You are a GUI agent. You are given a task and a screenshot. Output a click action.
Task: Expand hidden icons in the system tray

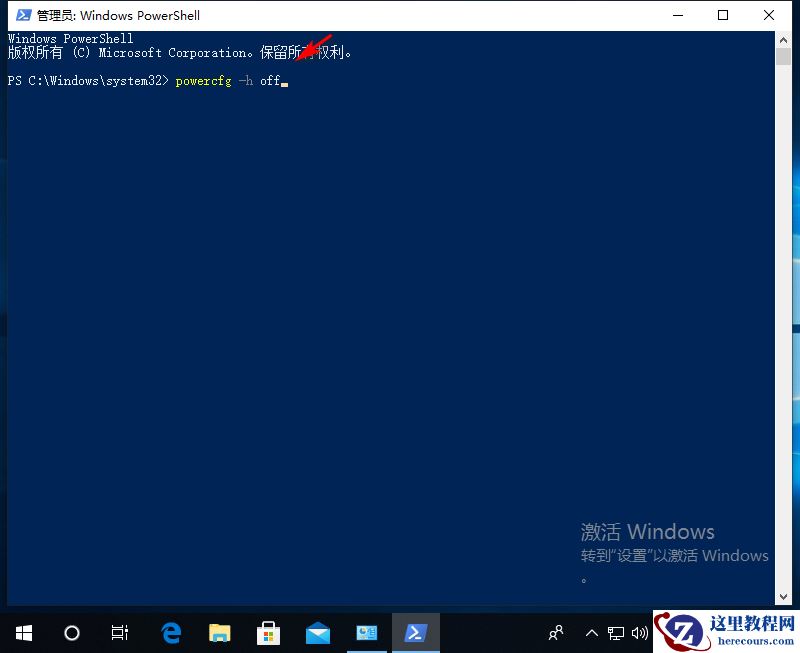coord(592,632)
